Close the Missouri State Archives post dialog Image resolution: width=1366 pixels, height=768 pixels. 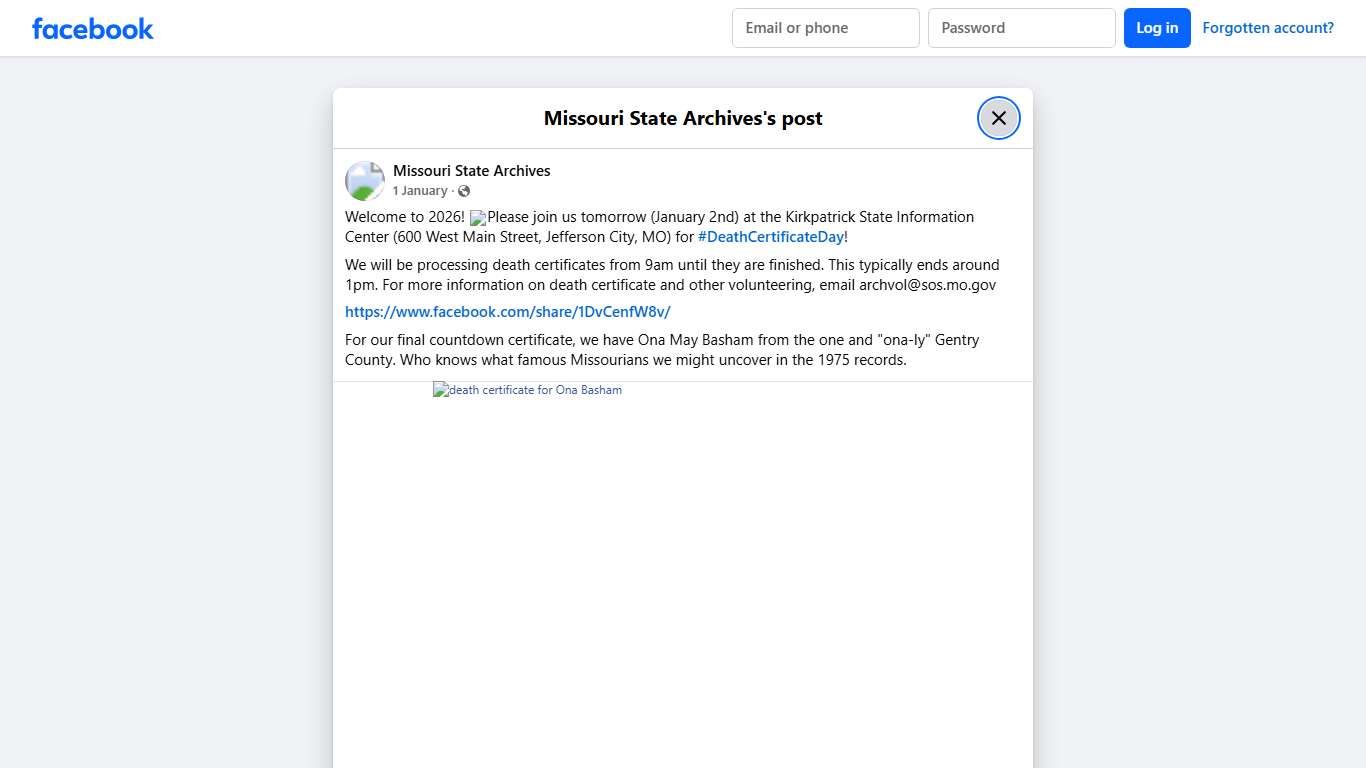tap(998, 118)
